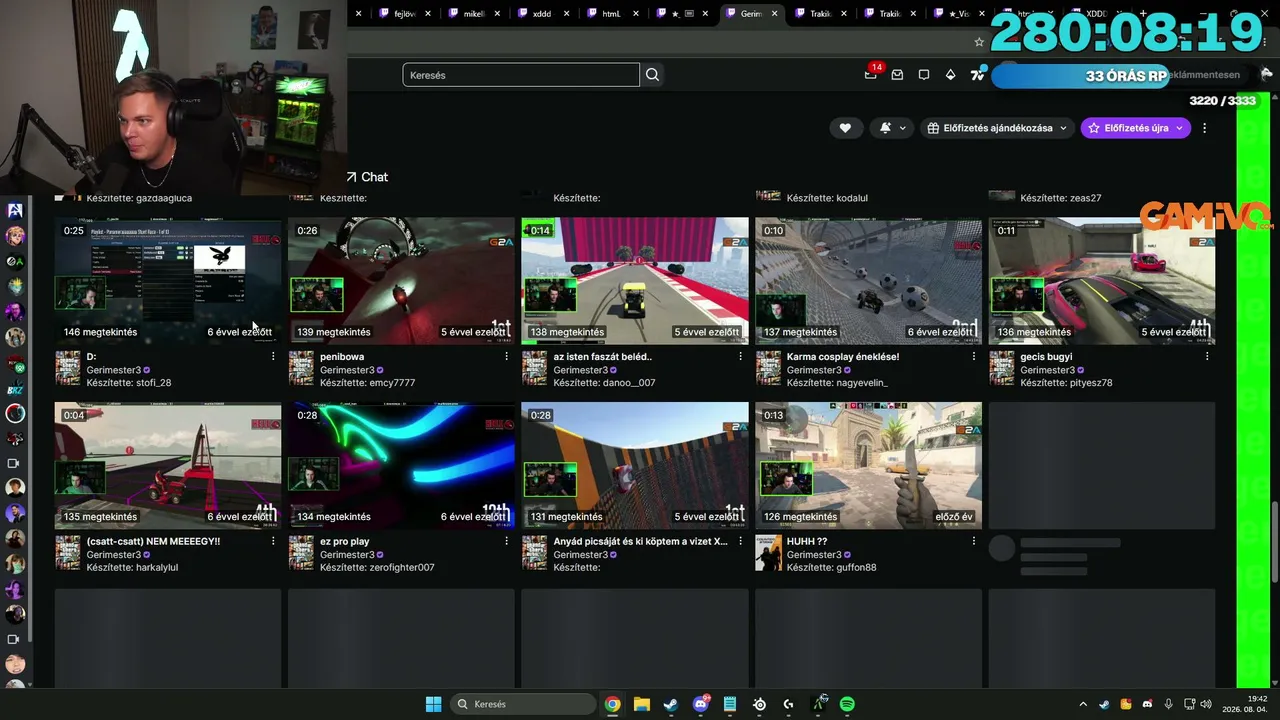The height and width of the screenshot is (720, 1280).
Task: Open the chat bubble icon in top bar
Action: (x=924, y=75)
